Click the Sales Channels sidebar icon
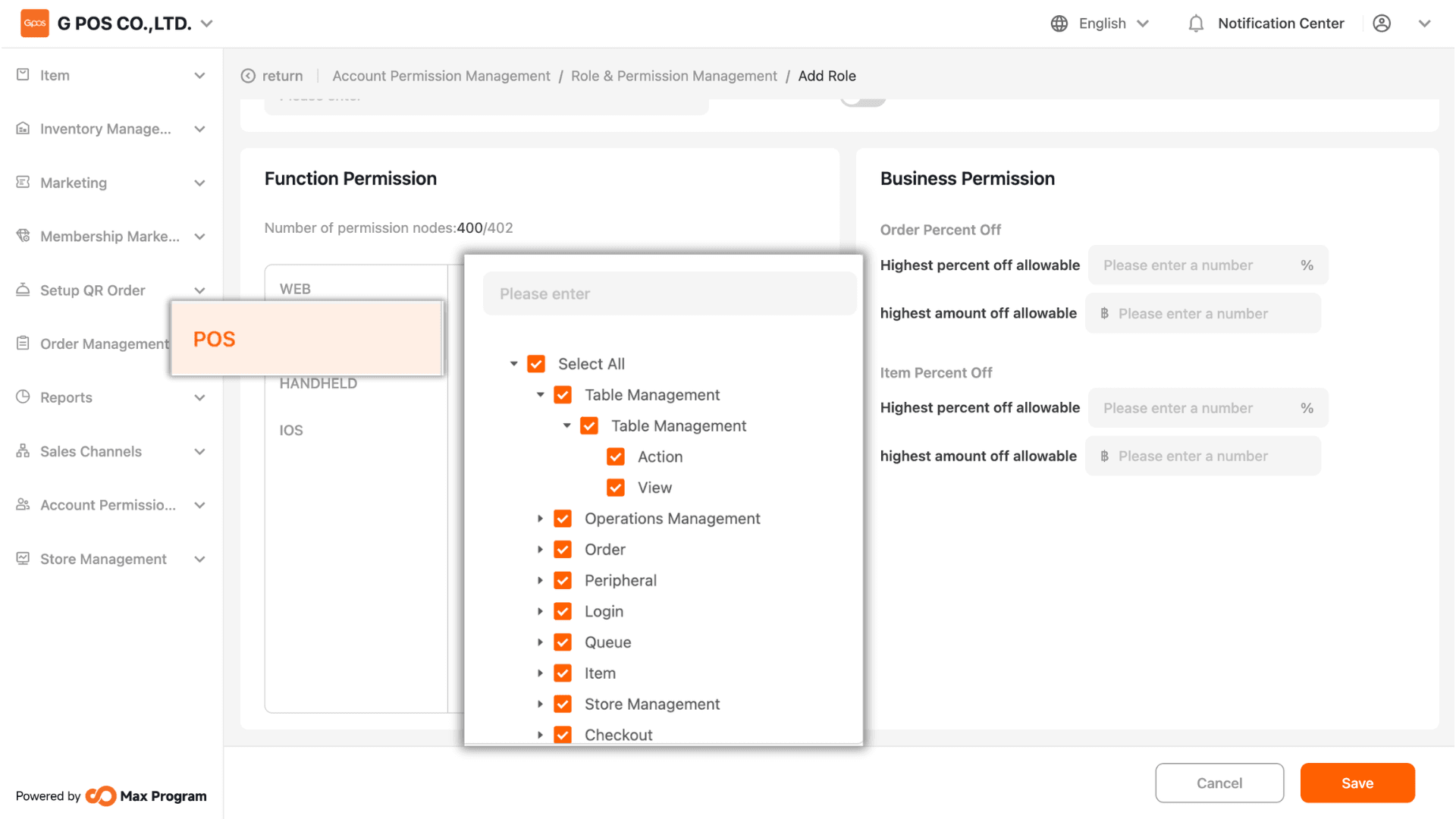Image resolution: width=1456 pixels, height=819 pixels. tap(23, 450)
